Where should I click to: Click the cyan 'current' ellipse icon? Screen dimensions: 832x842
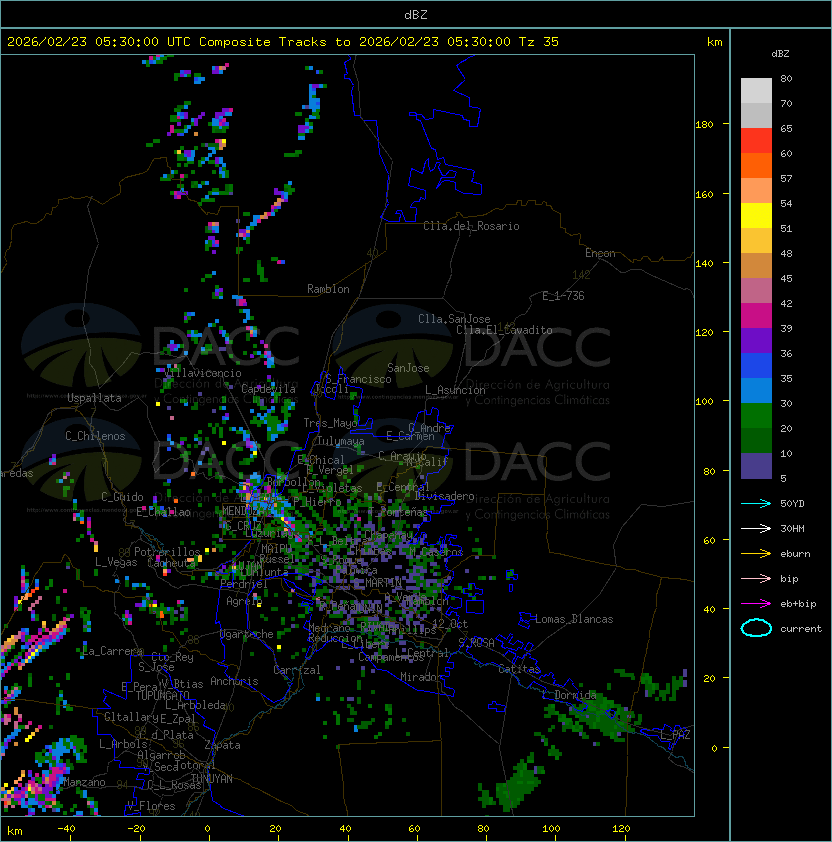756,628
